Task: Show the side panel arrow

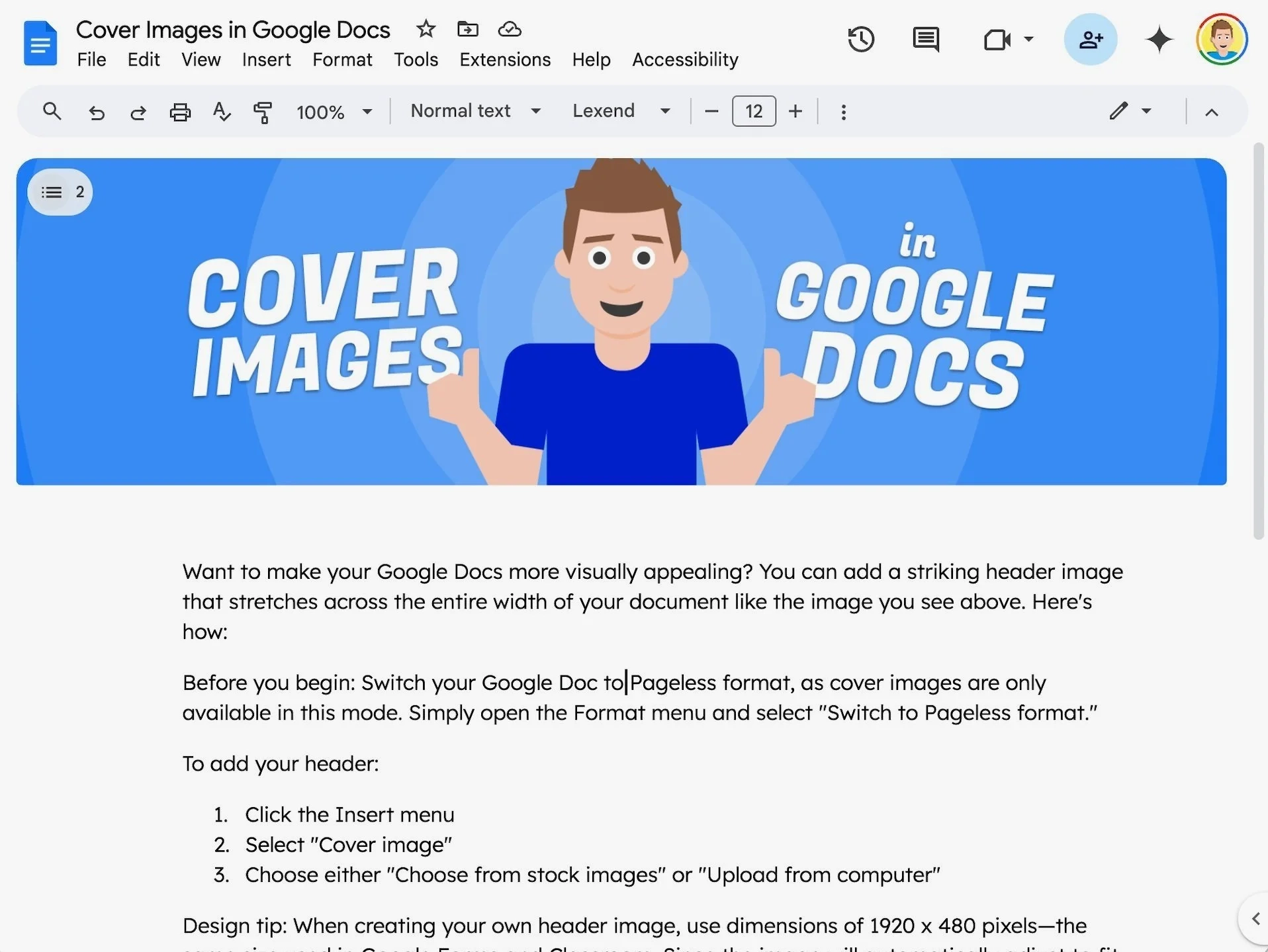Action: (x=1255, y=918)
